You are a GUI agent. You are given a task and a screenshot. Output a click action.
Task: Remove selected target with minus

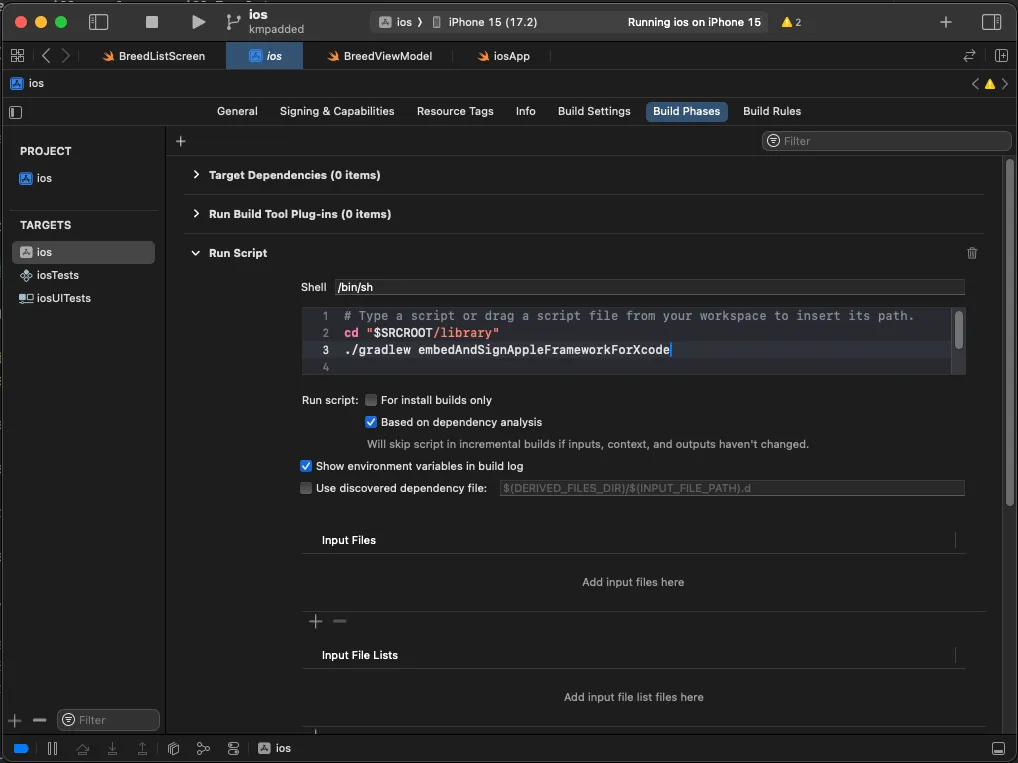coord(40,720)
